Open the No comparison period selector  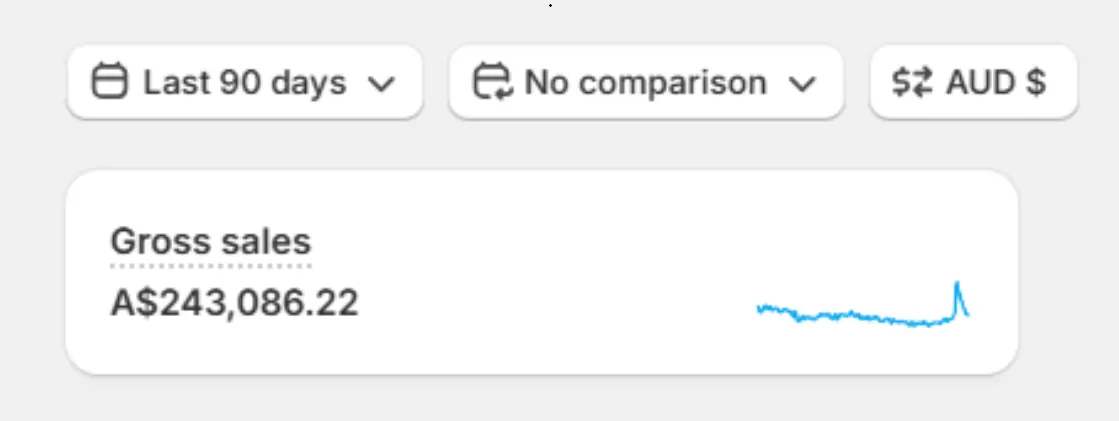point(647,82)
